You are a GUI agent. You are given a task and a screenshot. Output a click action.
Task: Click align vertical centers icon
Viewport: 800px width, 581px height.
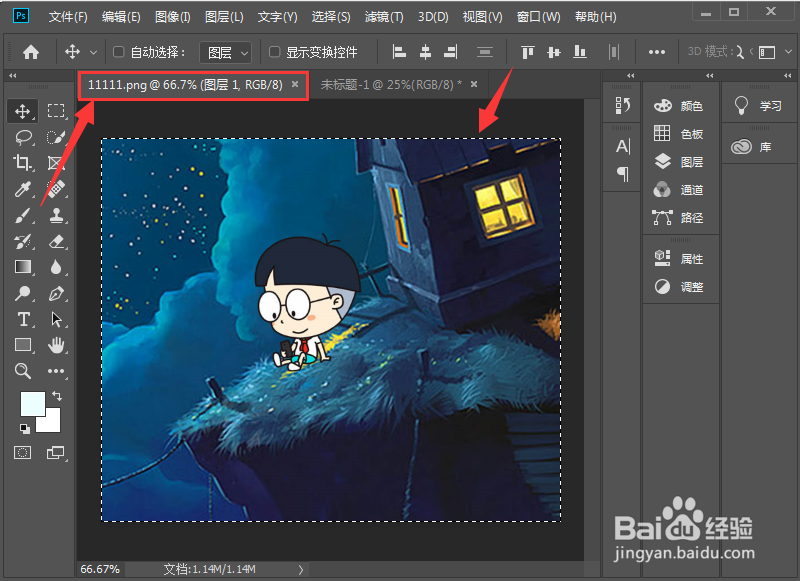click(x=554, y=52)
